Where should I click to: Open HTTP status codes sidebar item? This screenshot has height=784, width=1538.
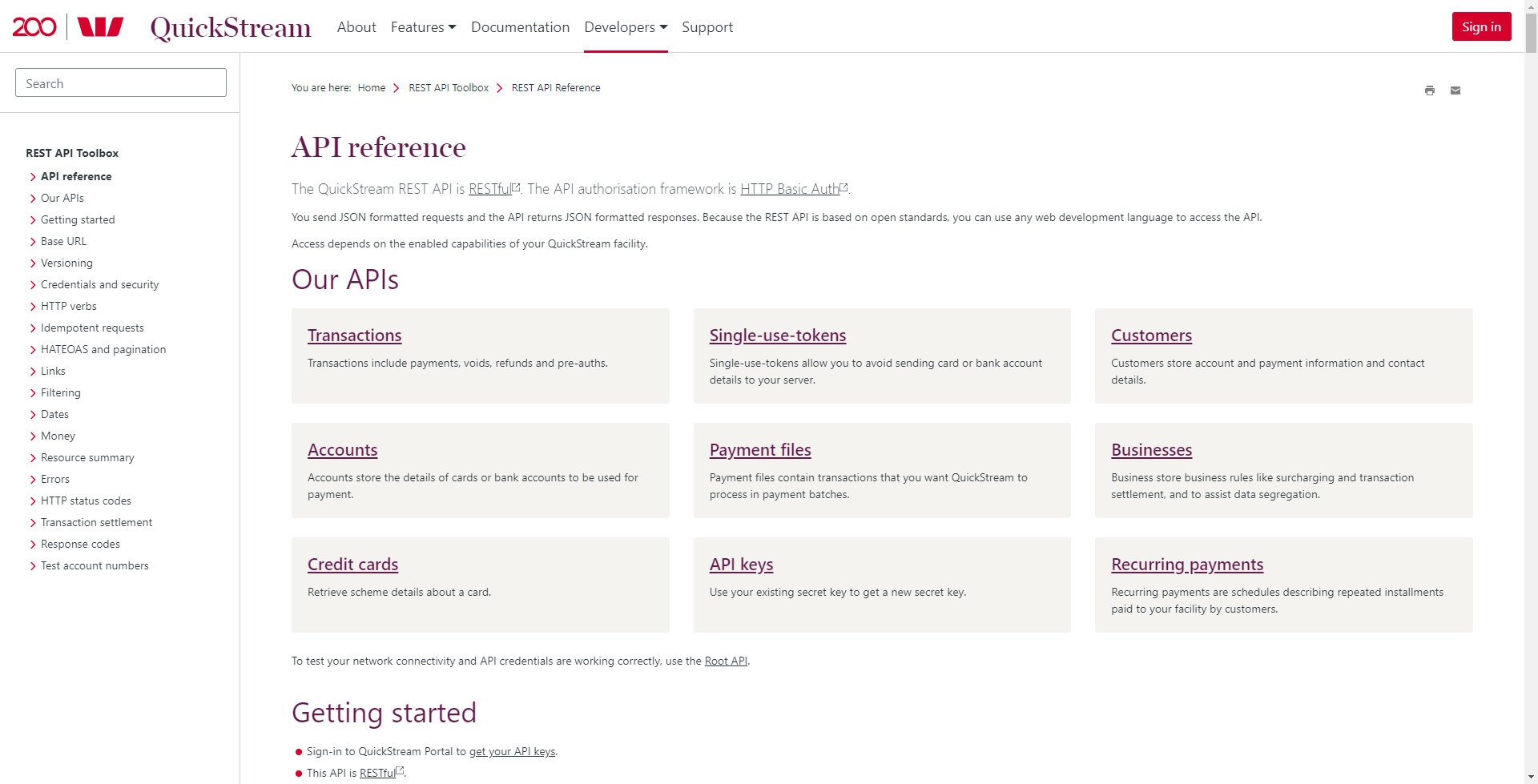(86, 501)
